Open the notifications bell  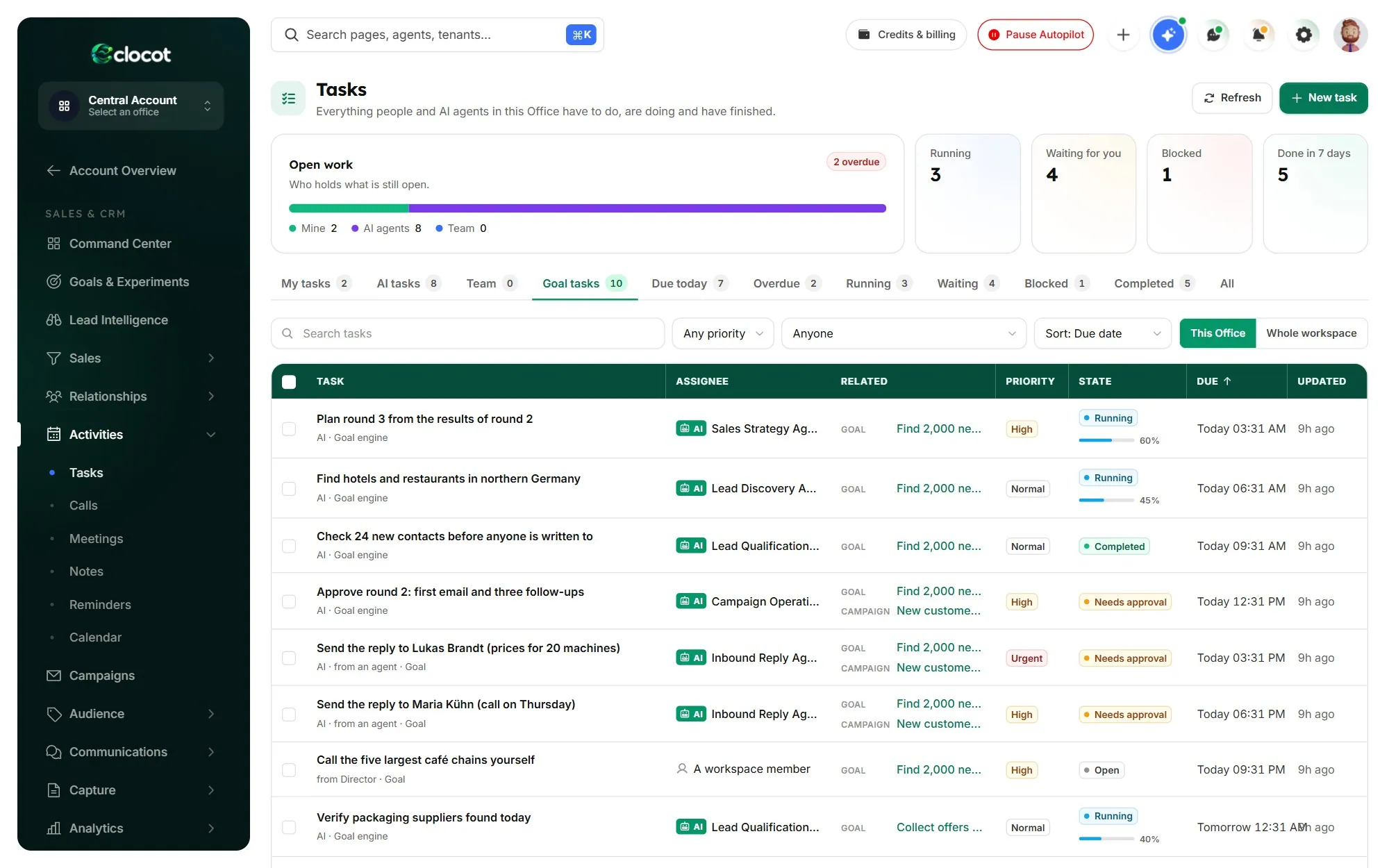click(x=1258, y=35)
